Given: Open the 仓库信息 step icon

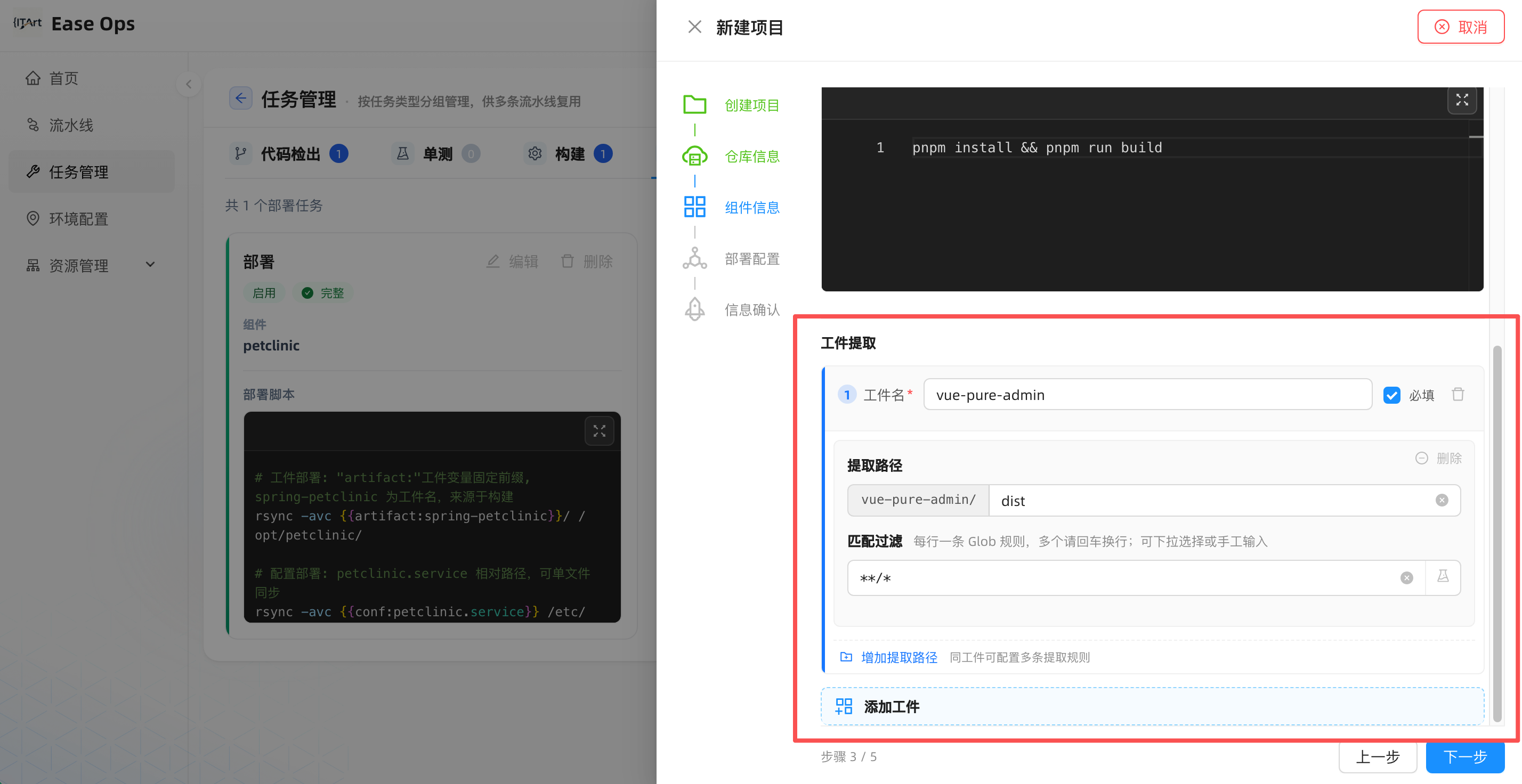Looking at the screenshot, I should point(694,156).
